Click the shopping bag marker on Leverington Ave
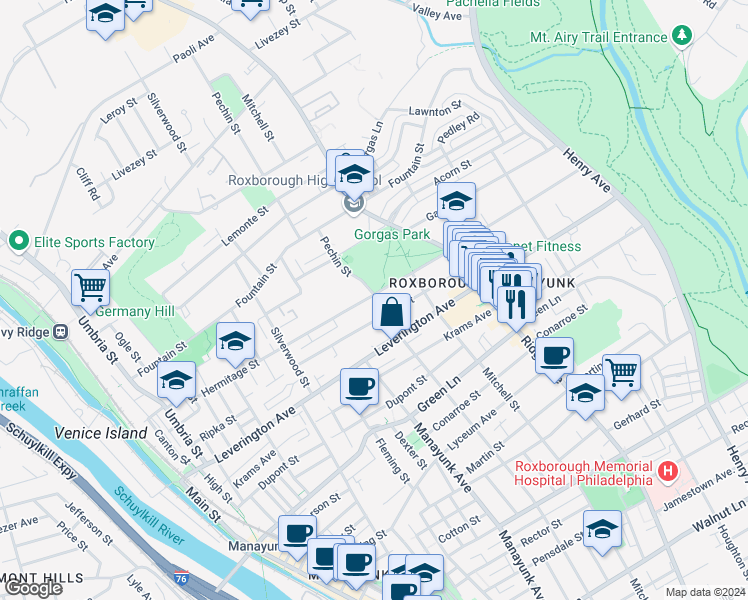The width and height of the screenshot is (748, 600). click(391, 312)
